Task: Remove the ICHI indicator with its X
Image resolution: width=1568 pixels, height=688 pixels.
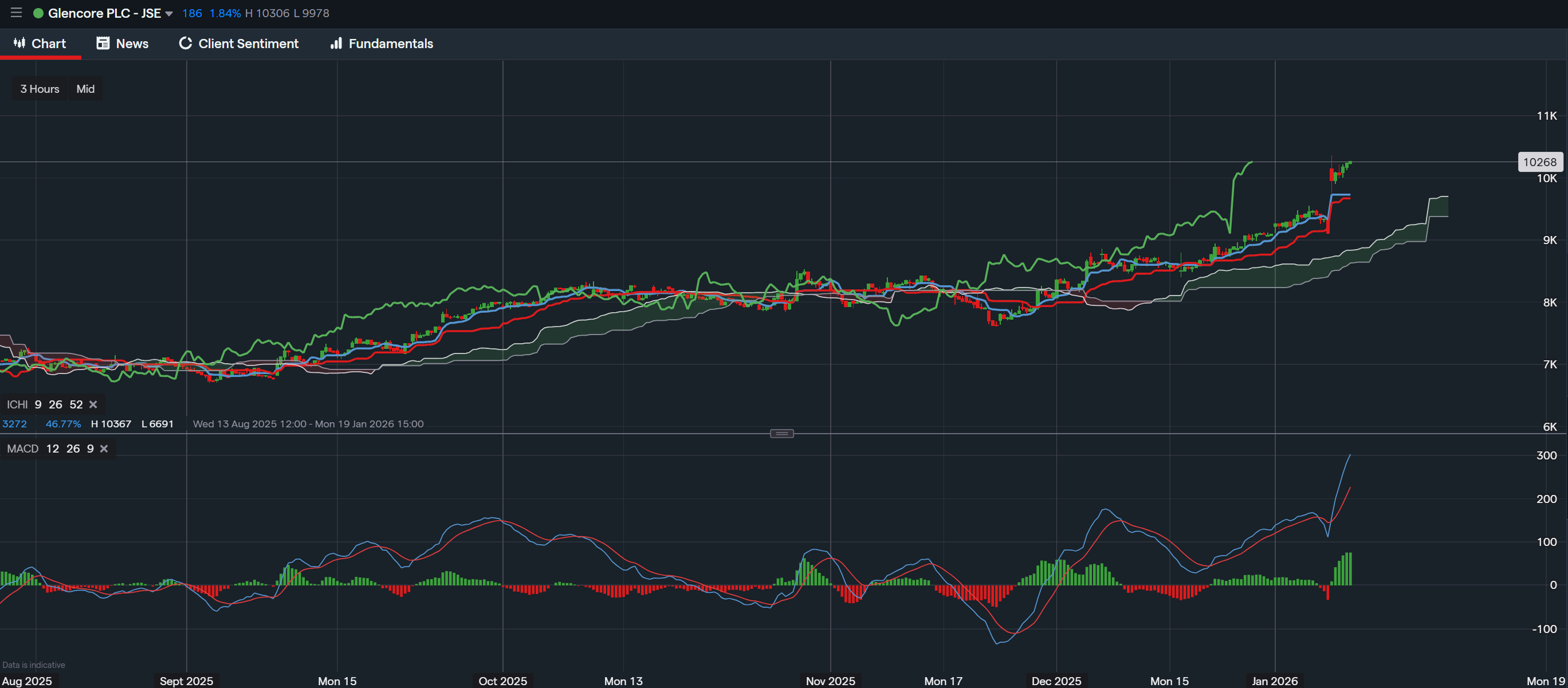Action: click(93, 404)
